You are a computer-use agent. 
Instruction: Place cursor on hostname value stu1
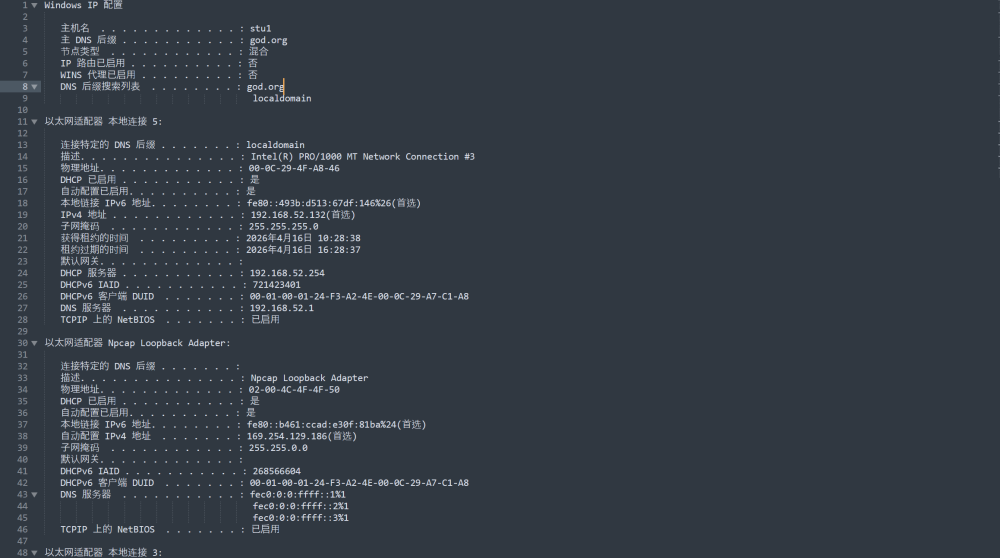pyautogui.click(x=261, y=28)
